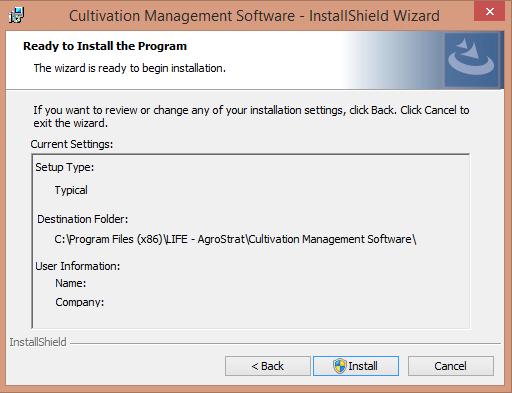Click the Cultivation Management Software title bar text
Viewport: 512px width, 393px height.
(x=254, y=16)
